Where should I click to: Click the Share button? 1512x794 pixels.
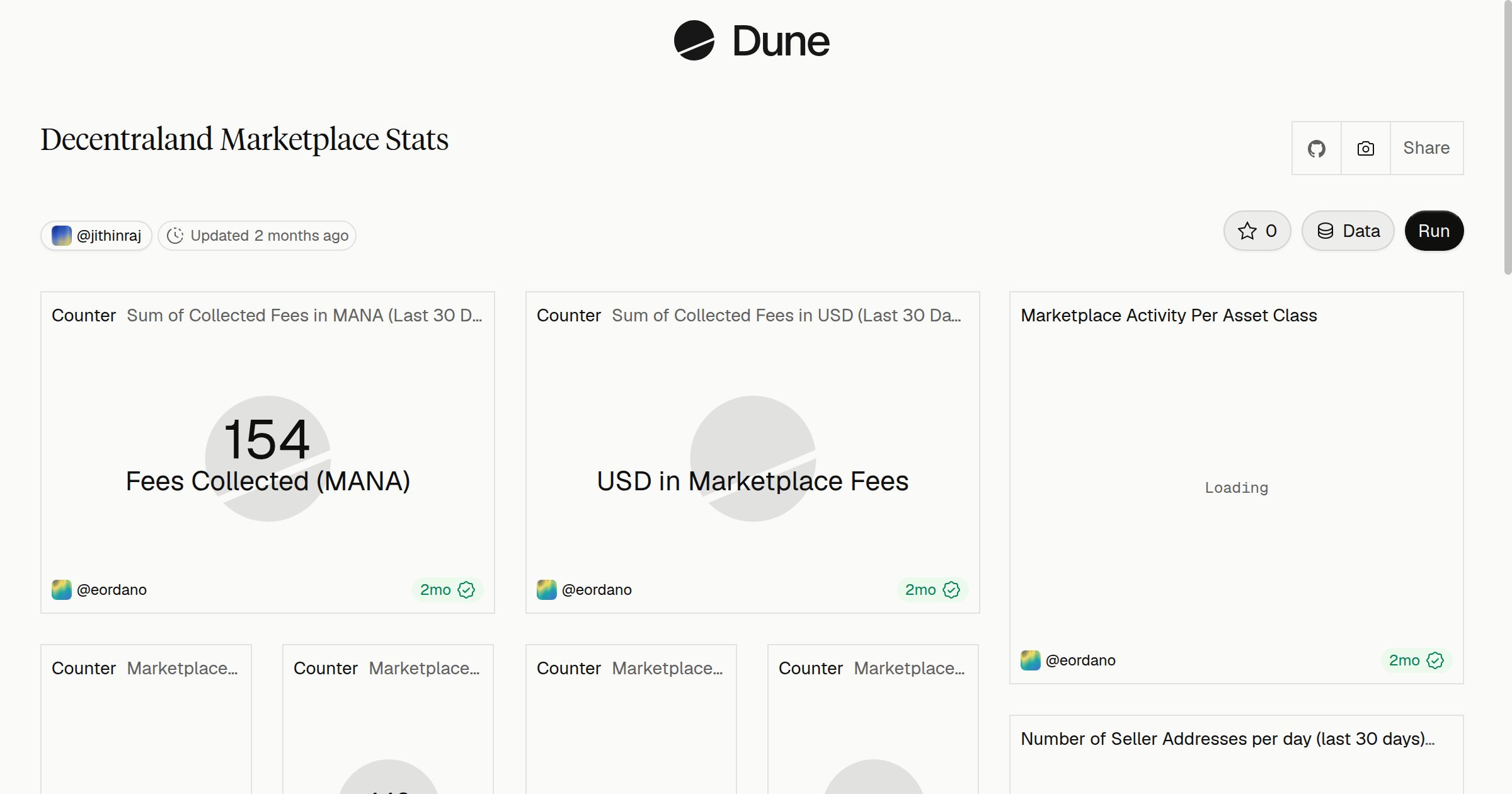pos(1426,148)
